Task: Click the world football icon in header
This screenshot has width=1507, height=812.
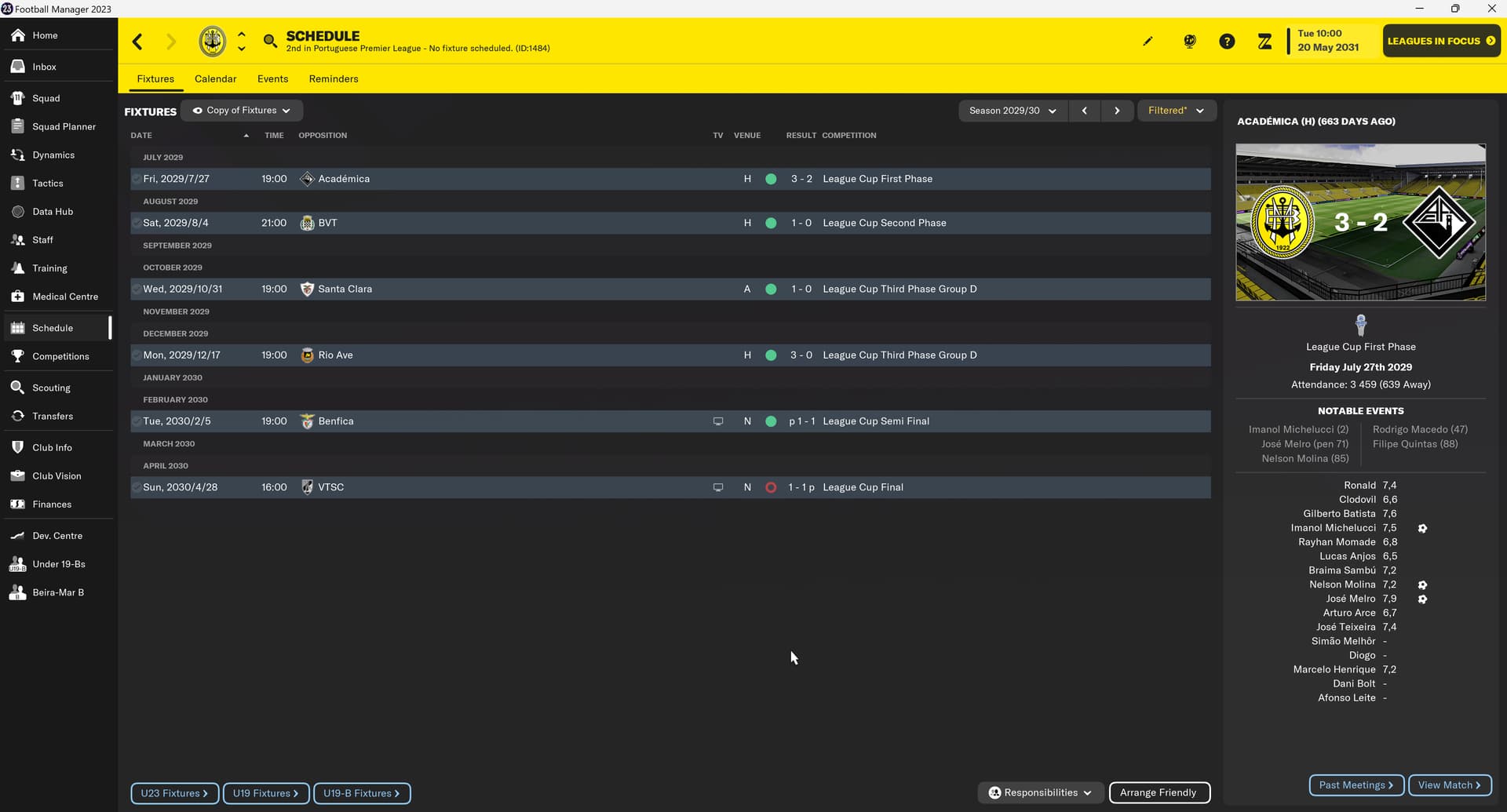Action: coord(1190,42)
